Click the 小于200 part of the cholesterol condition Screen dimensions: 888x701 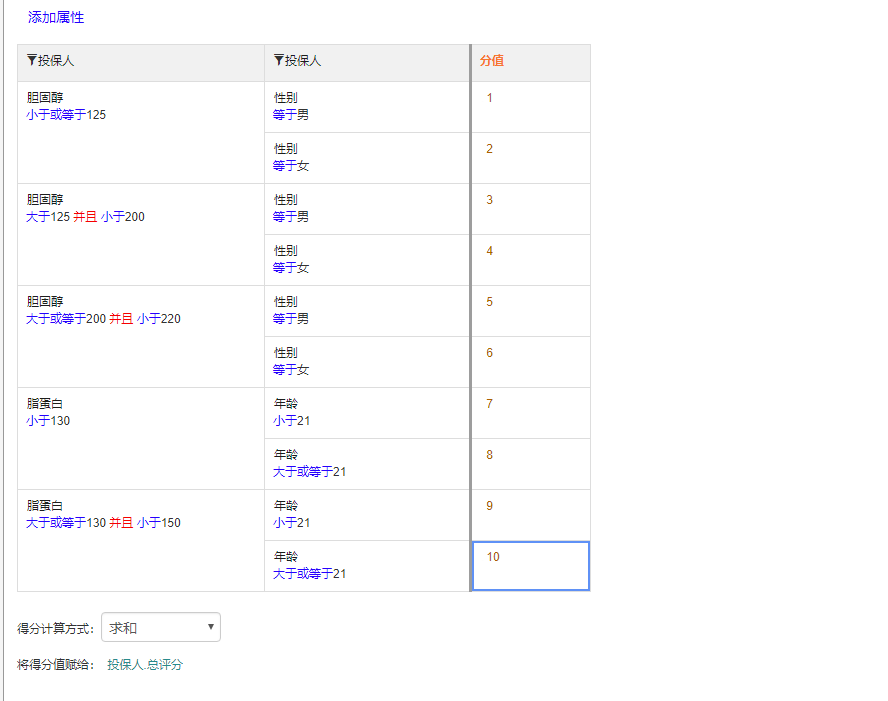tap(123, 217)
